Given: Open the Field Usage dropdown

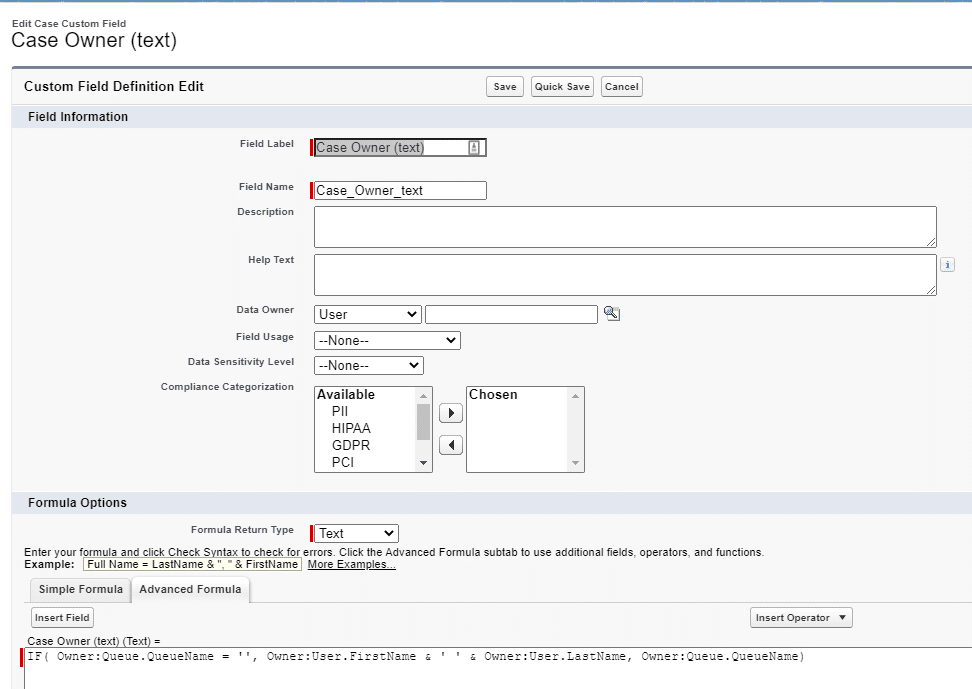Looking at the screenshot, I should point(387,340).
